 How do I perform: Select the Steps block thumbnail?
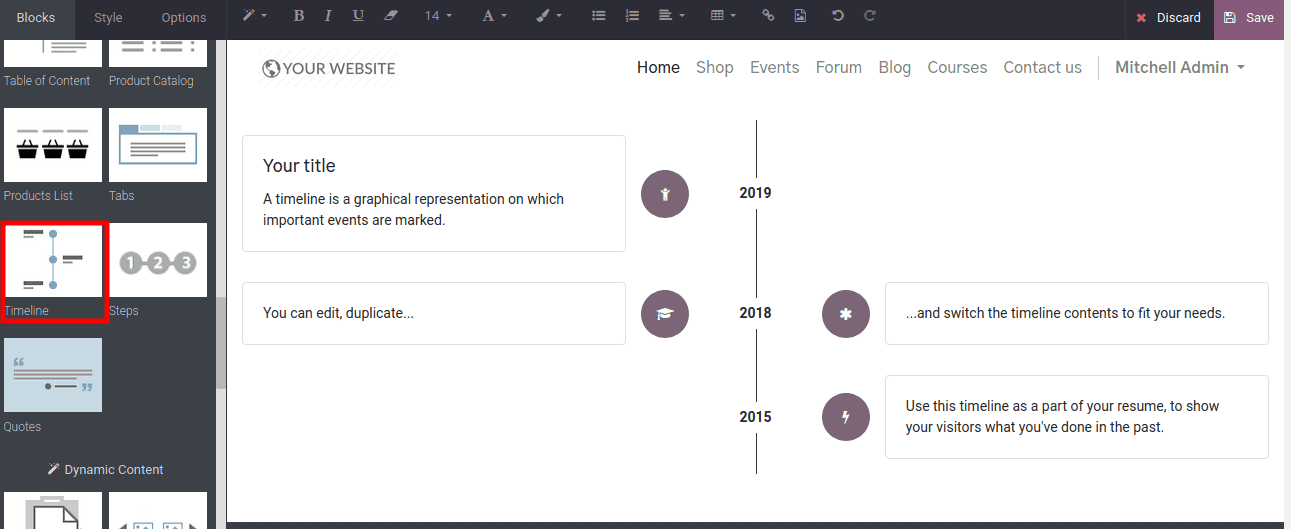[x=158, y=260]
